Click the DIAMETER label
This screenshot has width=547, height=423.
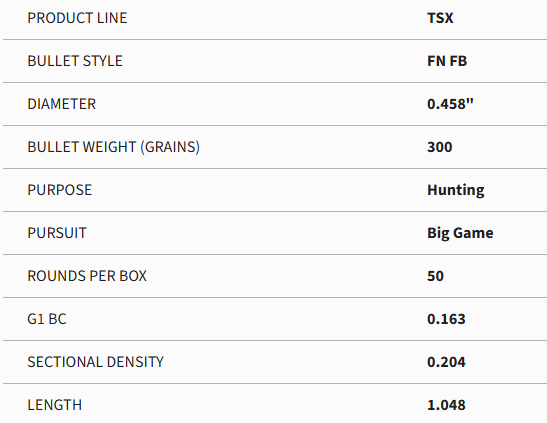pos(62,104)
